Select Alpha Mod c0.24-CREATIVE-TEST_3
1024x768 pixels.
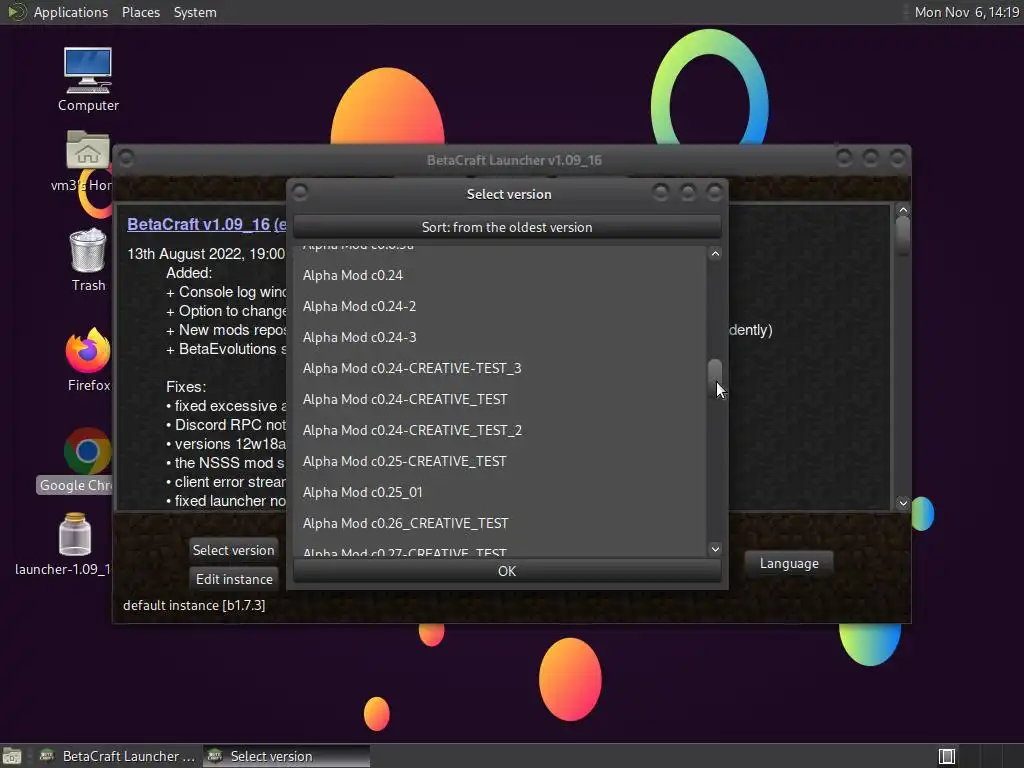pos(500,368)
